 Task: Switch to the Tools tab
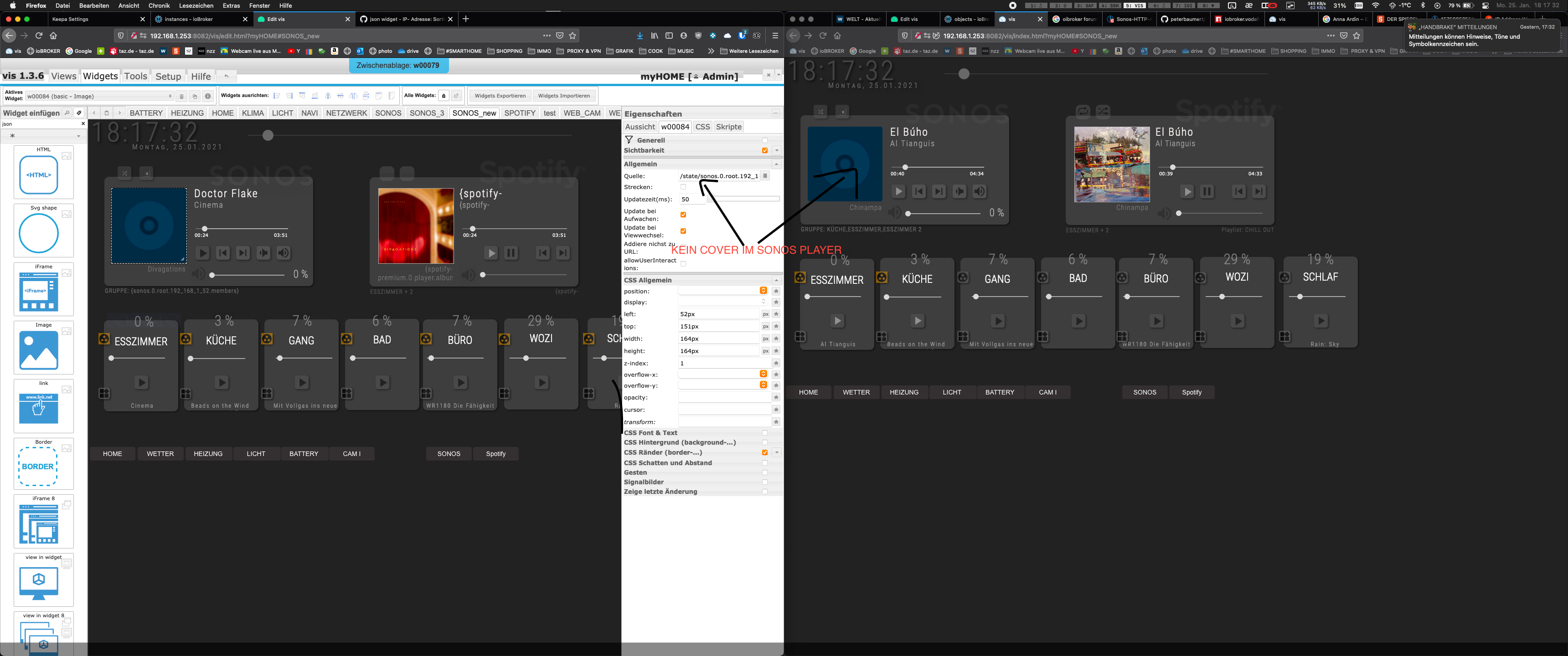pyautogui.click(x=135, y=76)
